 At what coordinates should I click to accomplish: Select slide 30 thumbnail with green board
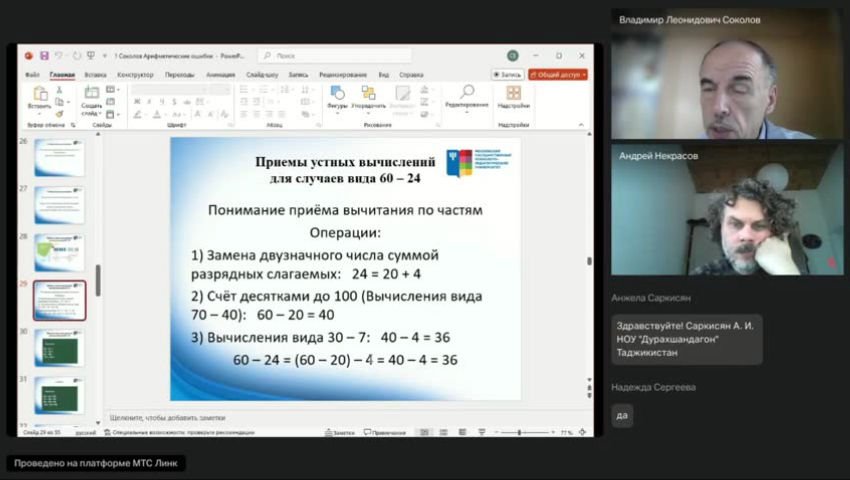(59, 348)
